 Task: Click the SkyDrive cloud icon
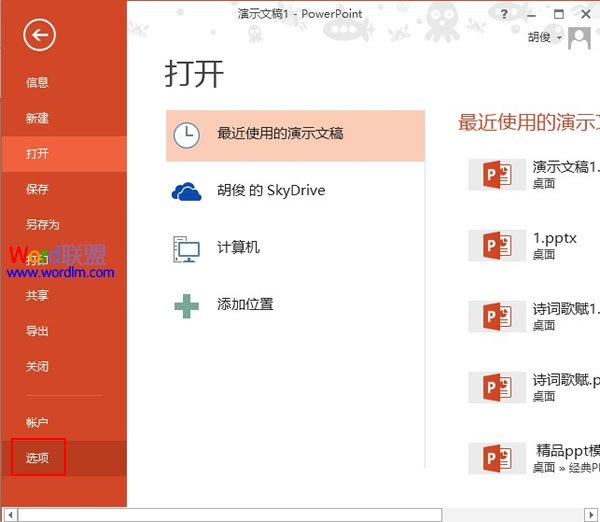[x=186, y=191]
